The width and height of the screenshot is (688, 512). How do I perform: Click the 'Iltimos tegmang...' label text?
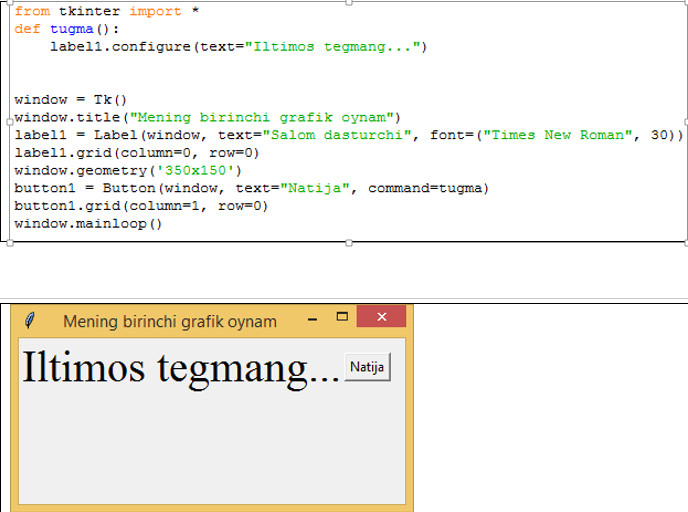180,368
